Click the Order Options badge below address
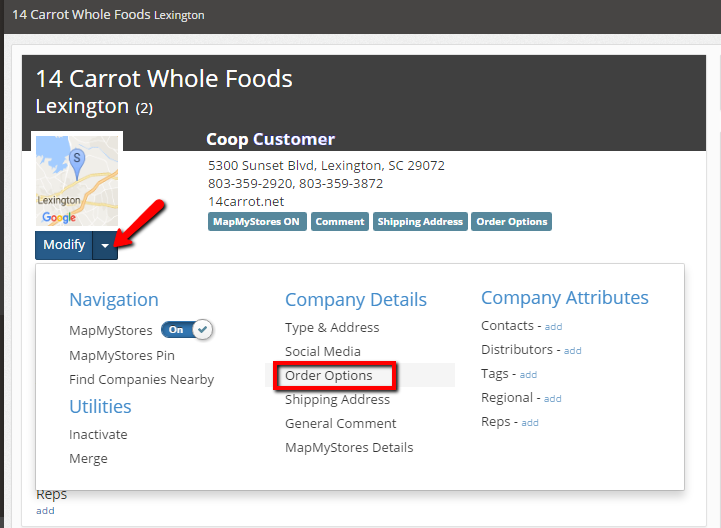This screenshot has width=721, height=528. pos(511,222)
